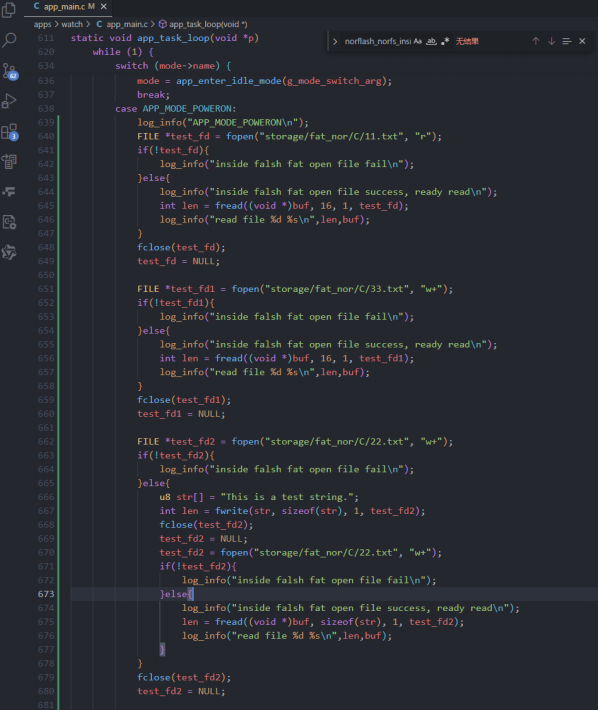Click the "storage/fat_nor/C/11.txt" string

point(330,136)
